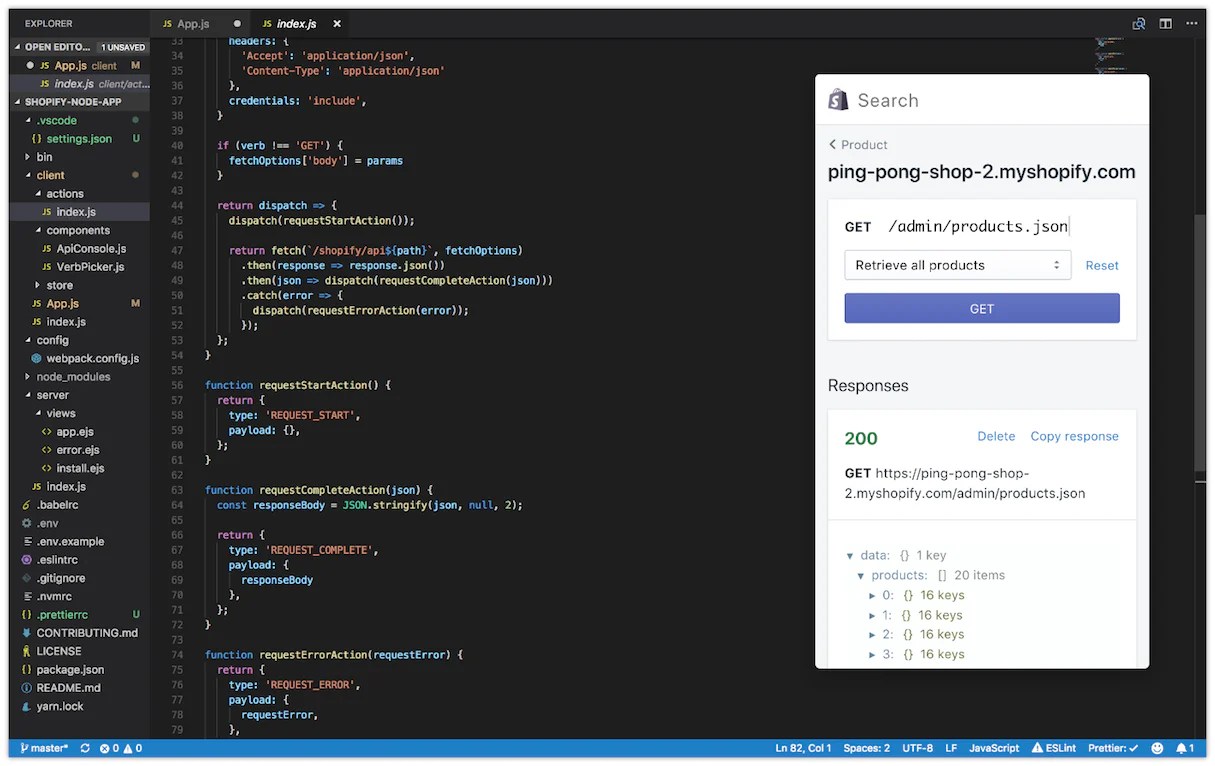1215x766 pixels.
Task: Click the split editor icon
Action: tap(1165, 23)
